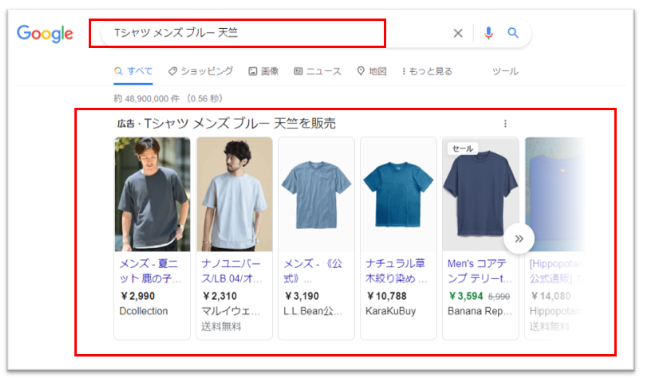Click the ¥2,310 price
The image size is (648, 381).
(219, 296)
